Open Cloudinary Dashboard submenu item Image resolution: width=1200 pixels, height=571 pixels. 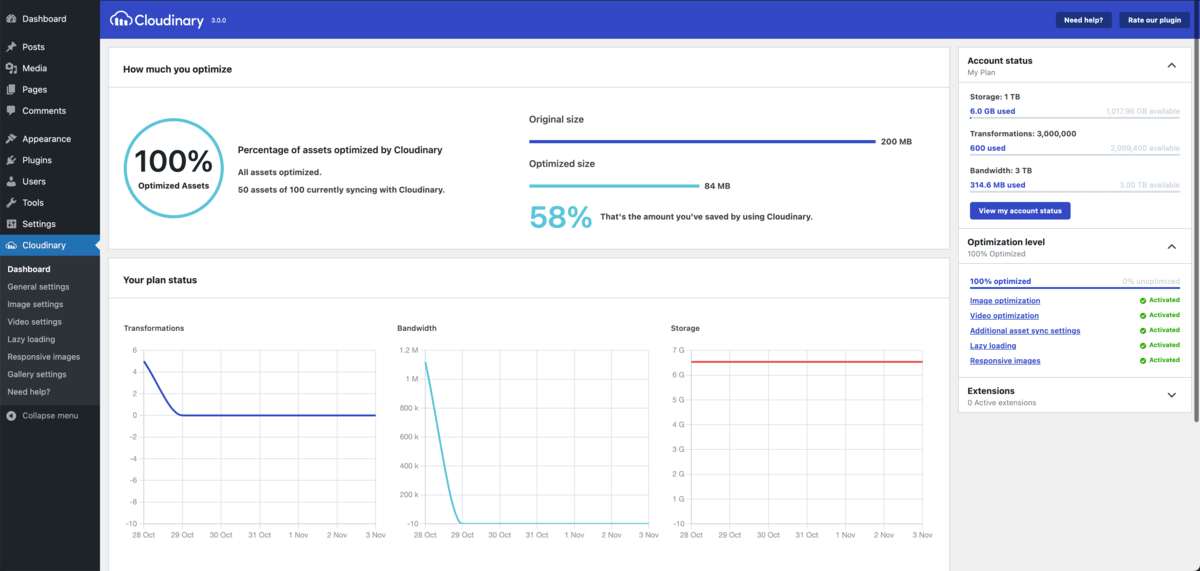(28, 269)
